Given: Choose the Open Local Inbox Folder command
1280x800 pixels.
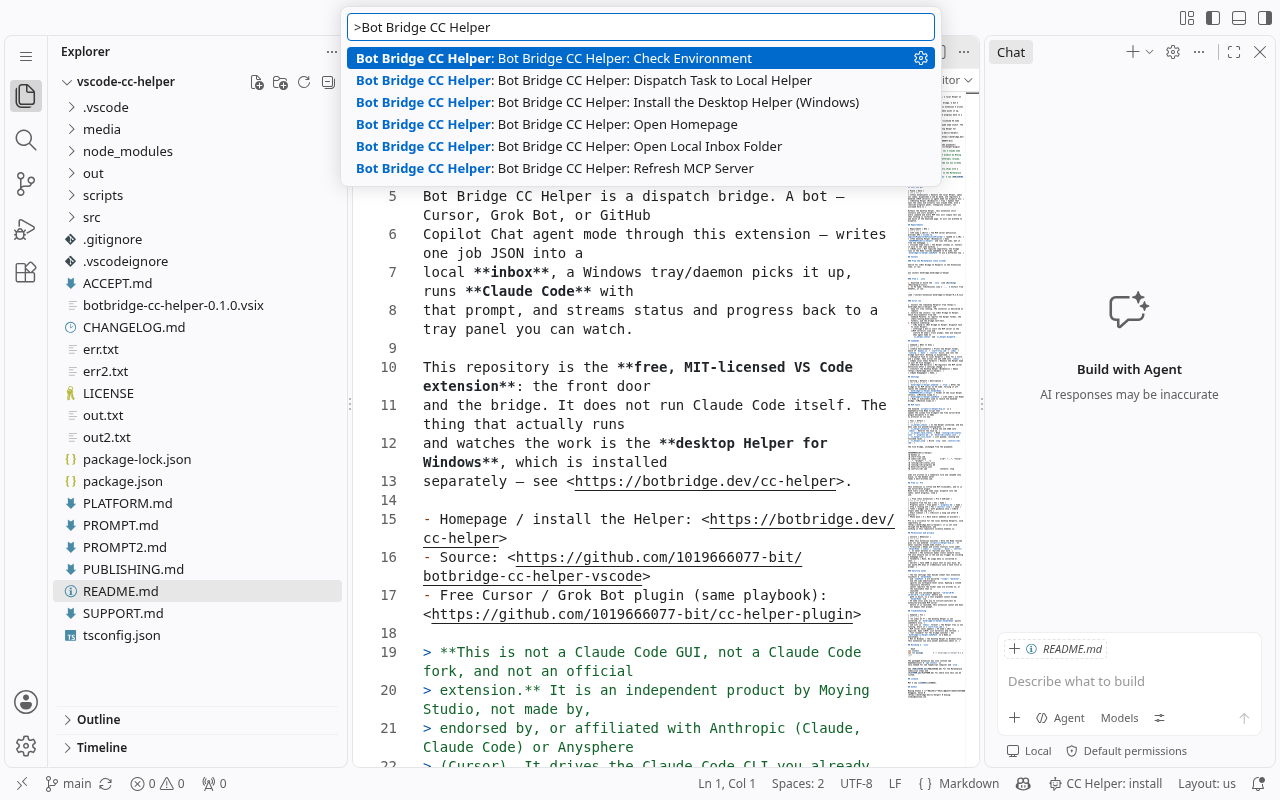Looking at the screenshot, I should 640,146.
